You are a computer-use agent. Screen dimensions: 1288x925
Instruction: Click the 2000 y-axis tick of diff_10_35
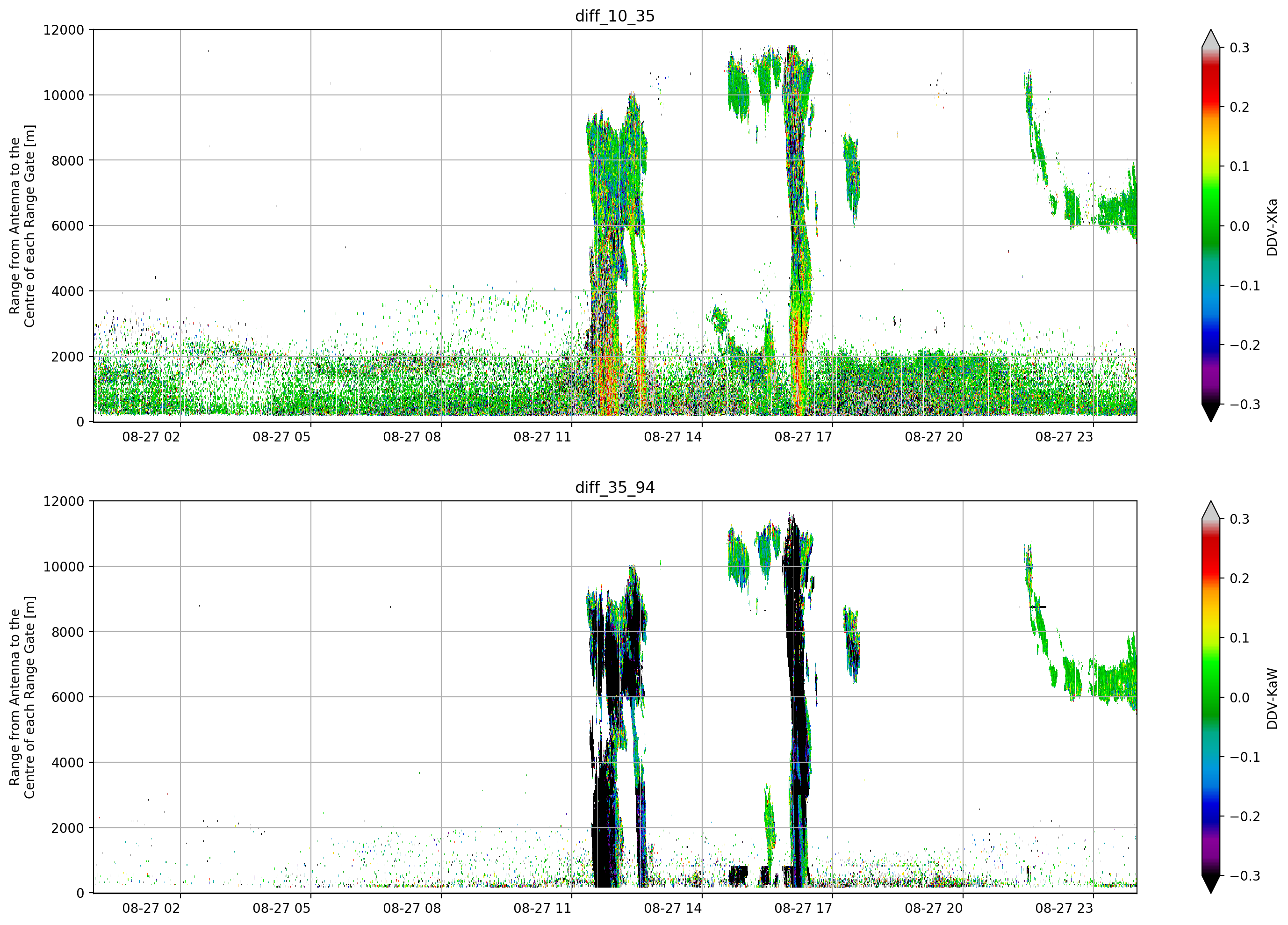pyautogui.click(x=68, y=357)
